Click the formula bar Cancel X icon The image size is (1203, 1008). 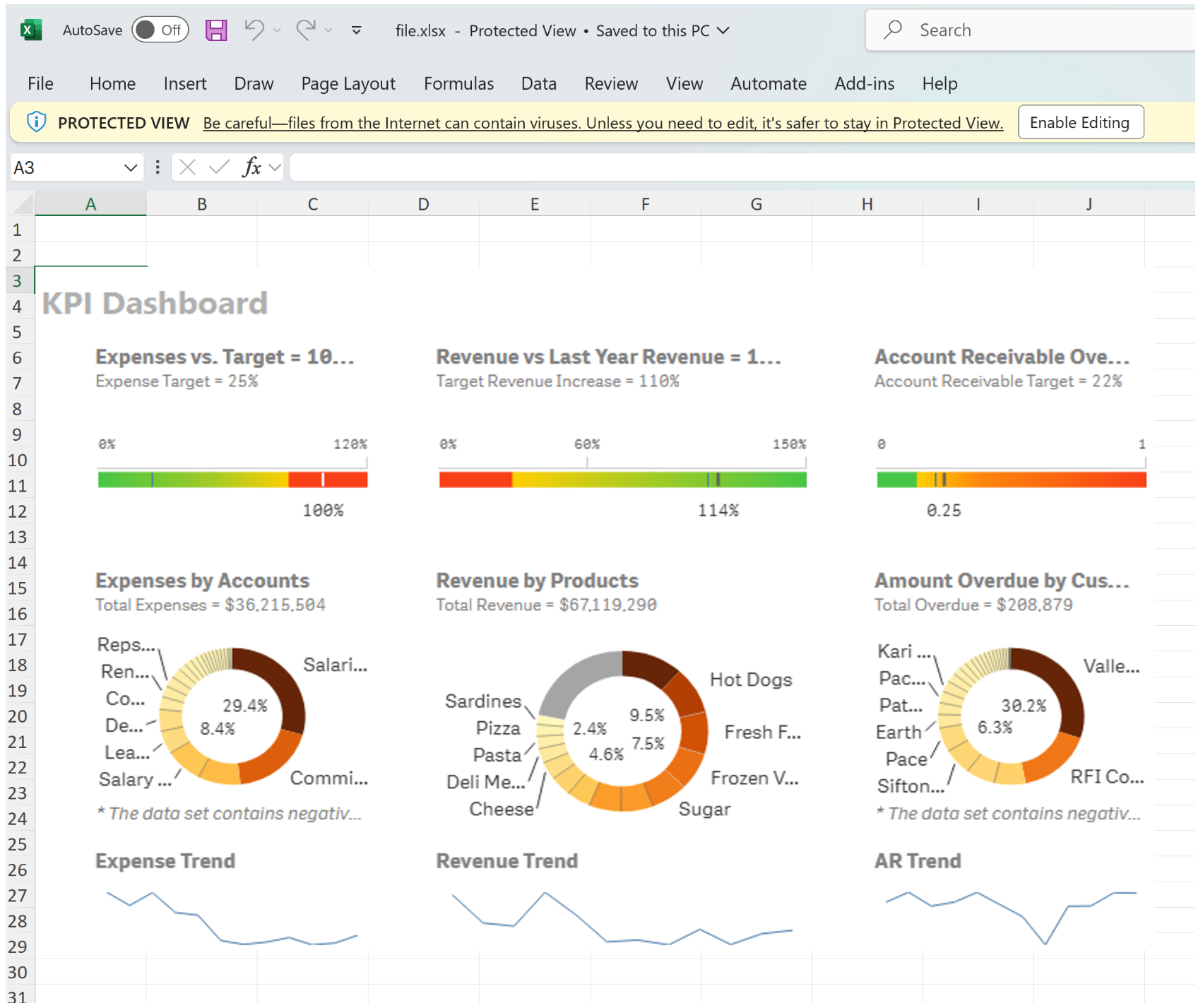187,167
